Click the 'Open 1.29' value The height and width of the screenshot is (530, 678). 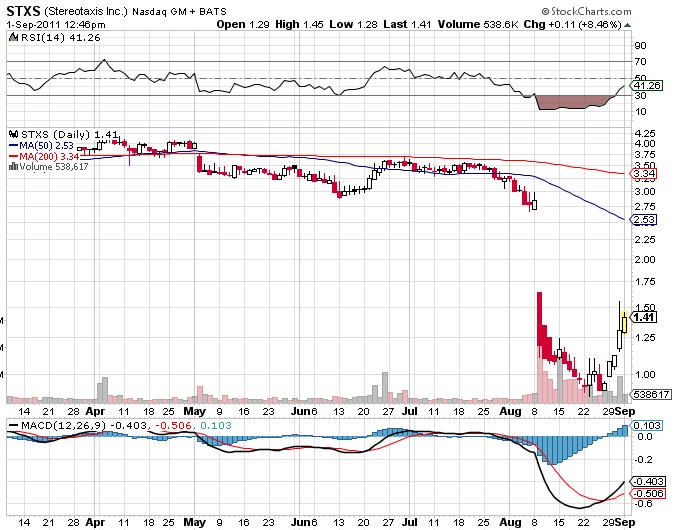pos(243,24)
